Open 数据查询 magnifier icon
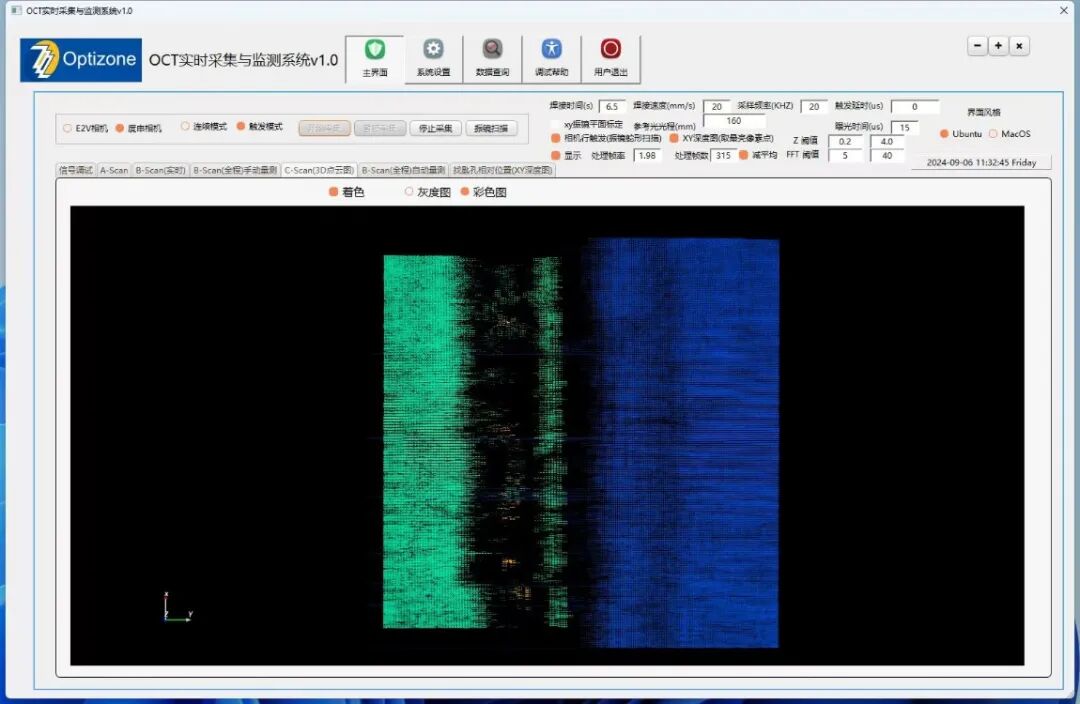The height and width of the screenshot is (704, 1080). pyautogui.click(x=492, y=51)
